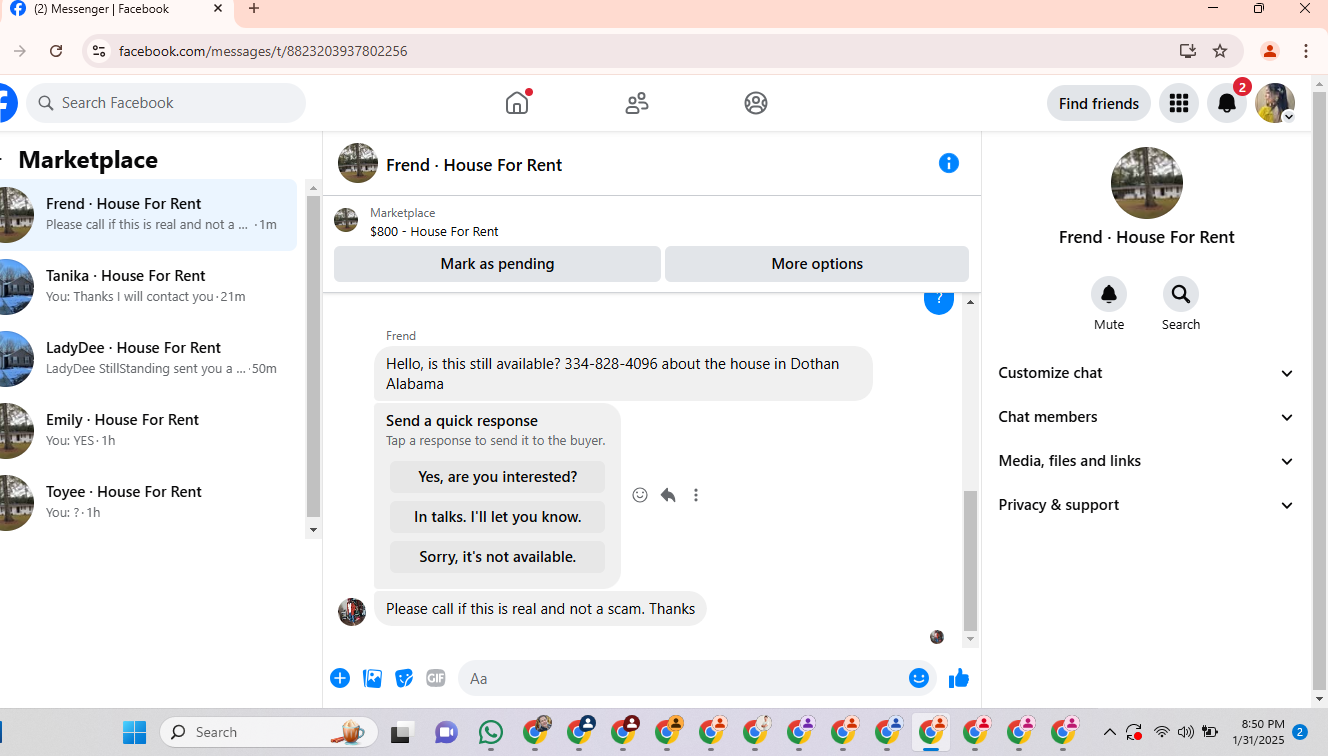Image resolution: width=1328 pixels, height=756 pixels.
Task: Bookmark this page with the star icon
Action: click(x=1220, y=51)
